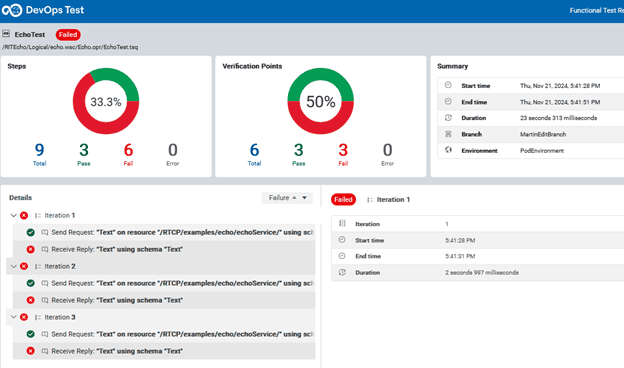Click the Functional Test header link
Screen dimensions: 624x368
[x=597, y=10]
